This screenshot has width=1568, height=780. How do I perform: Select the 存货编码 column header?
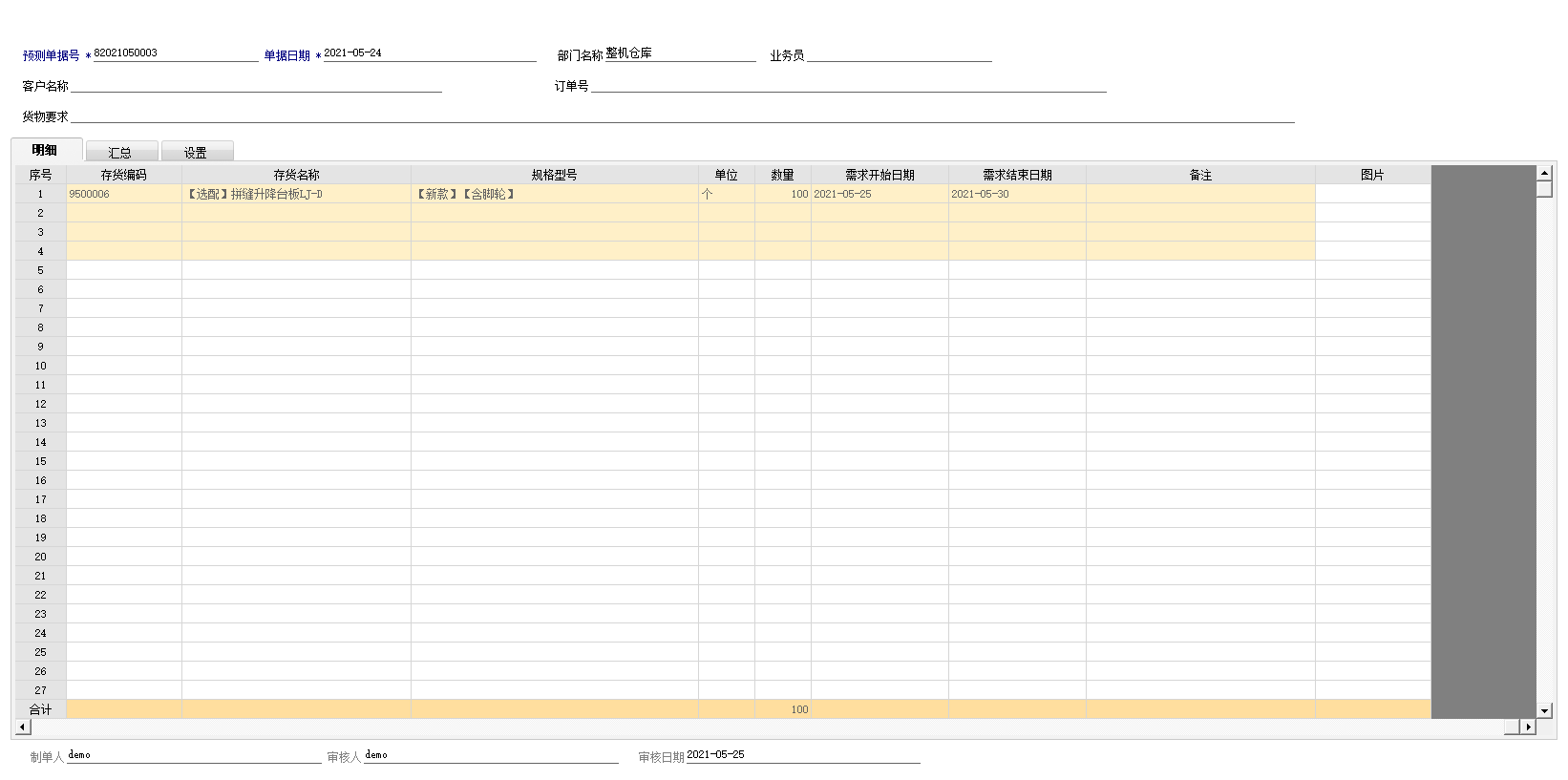coord(124,175)
